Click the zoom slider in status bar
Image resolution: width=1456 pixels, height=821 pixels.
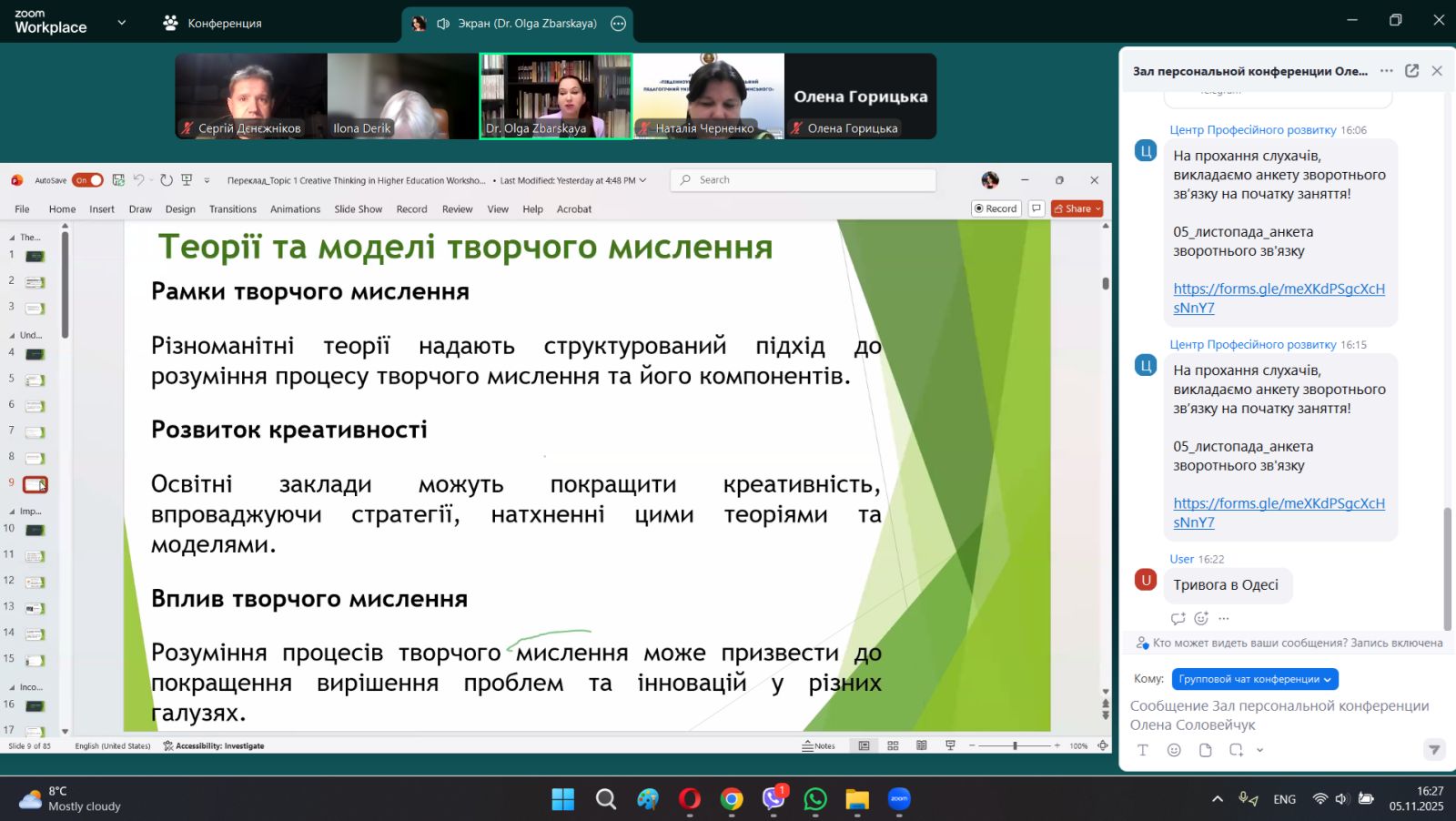[x=1015, y=745]
